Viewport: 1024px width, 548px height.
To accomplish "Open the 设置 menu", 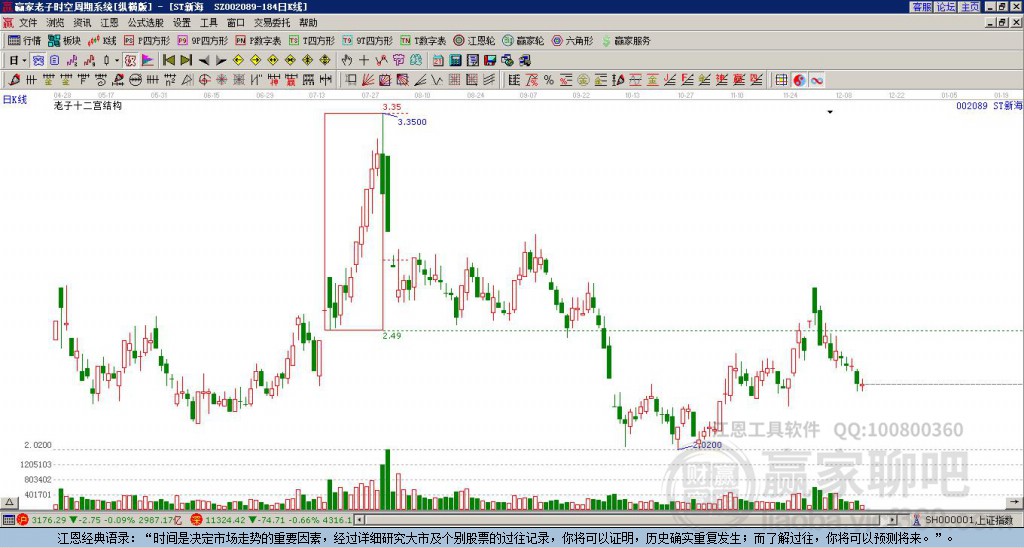I will pyautogui.click(x=182, y=23).
